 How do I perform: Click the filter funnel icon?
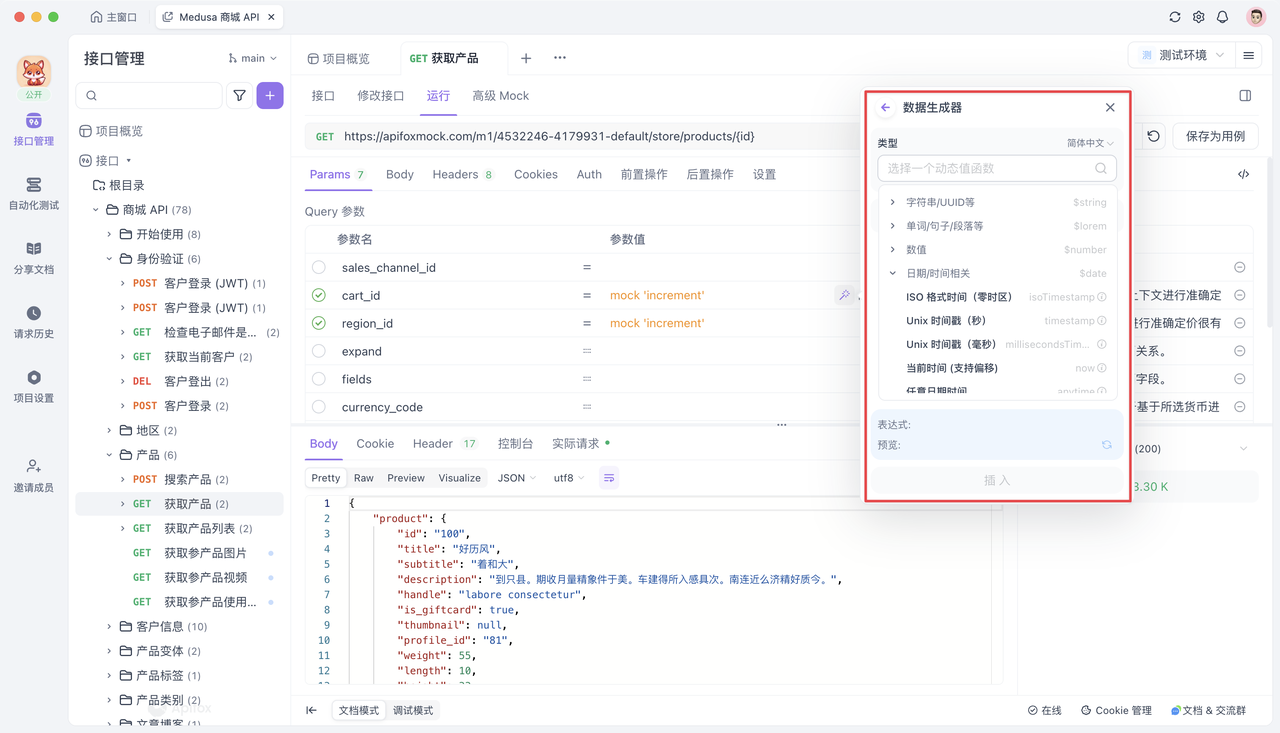pos(240,96)
